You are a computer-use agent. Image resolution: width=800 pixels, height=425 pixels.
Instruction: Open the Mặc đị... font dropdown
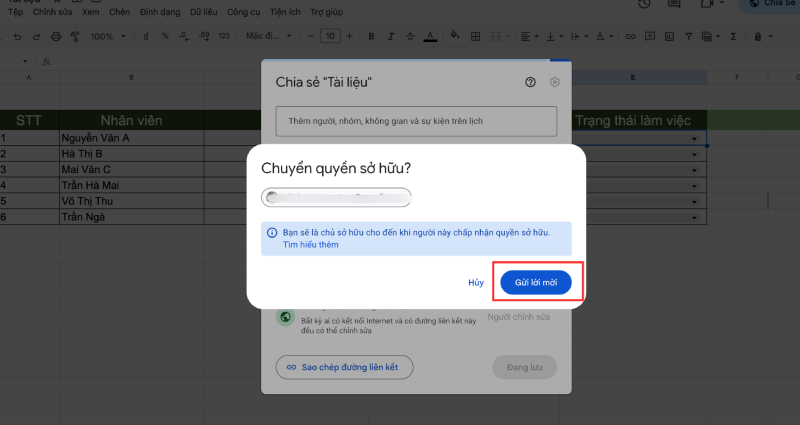coord(268,36)
